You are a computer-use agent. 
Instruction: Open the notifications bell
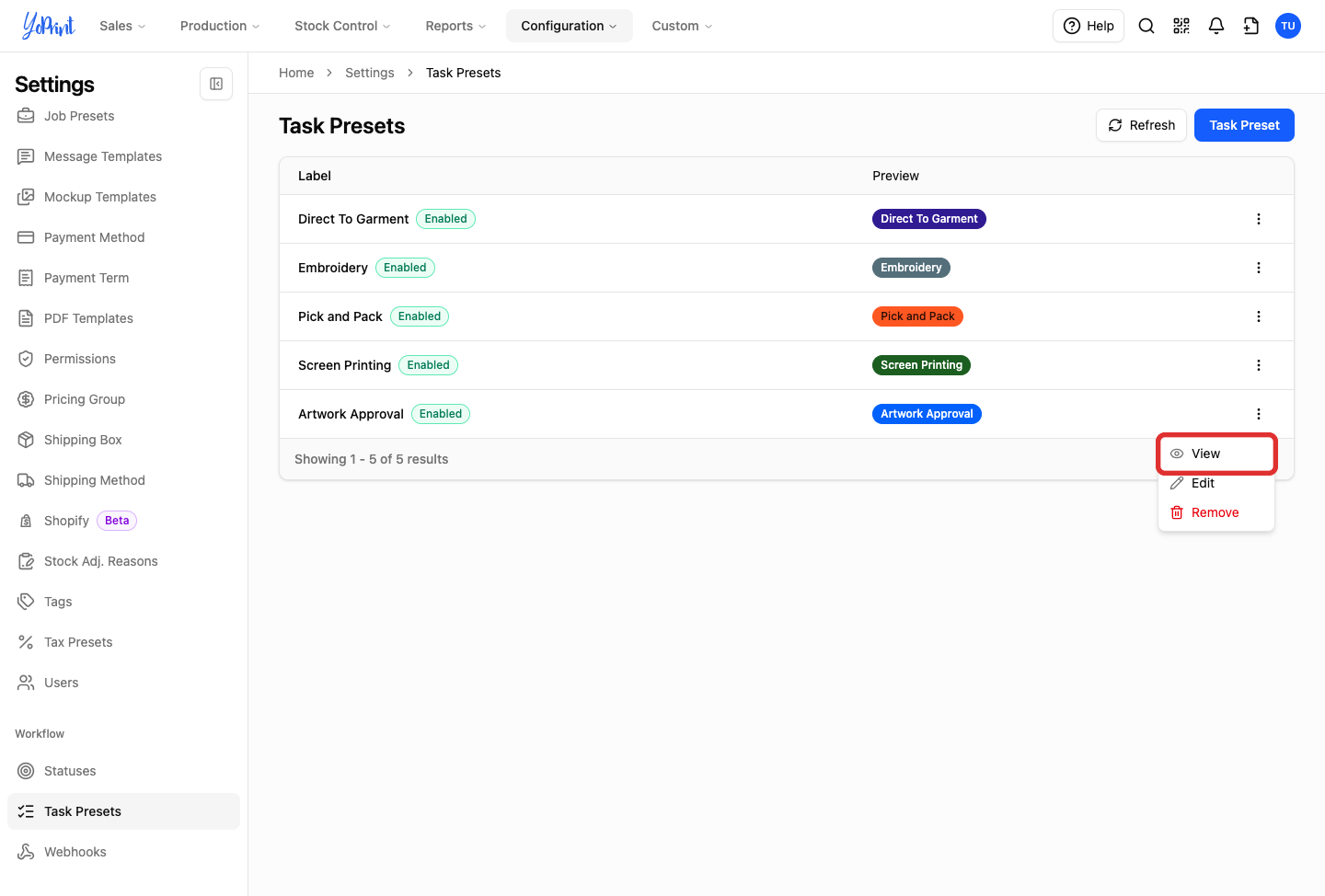click(1216, 26)
